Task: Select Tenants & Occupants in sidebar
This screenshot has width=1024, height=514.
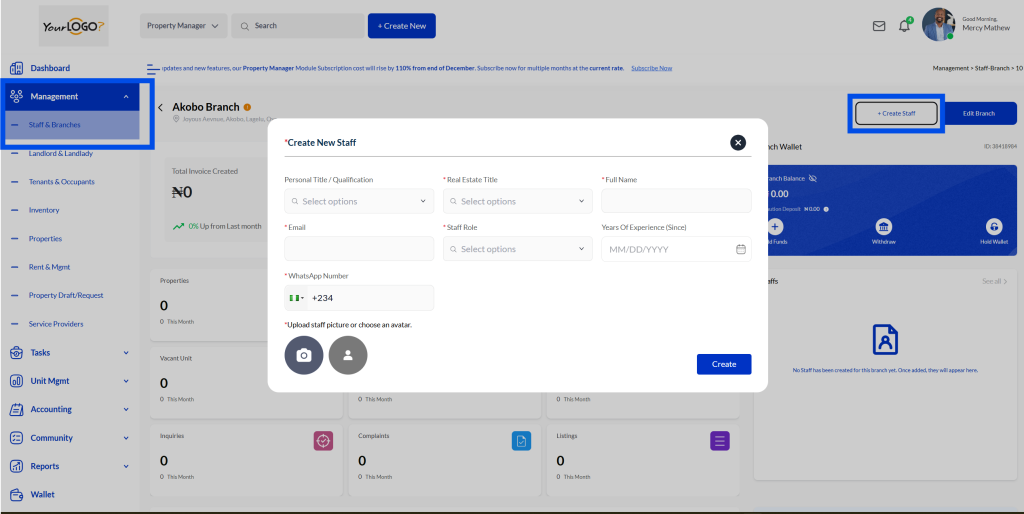Action: coord(62,182)
